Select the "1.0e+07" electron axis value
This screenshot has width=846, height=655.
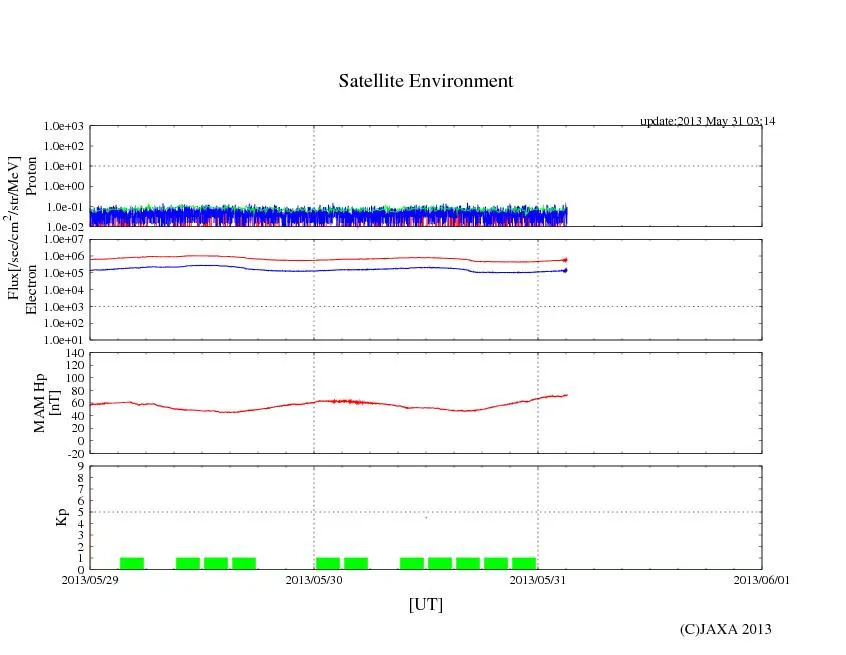click(64, 239)
